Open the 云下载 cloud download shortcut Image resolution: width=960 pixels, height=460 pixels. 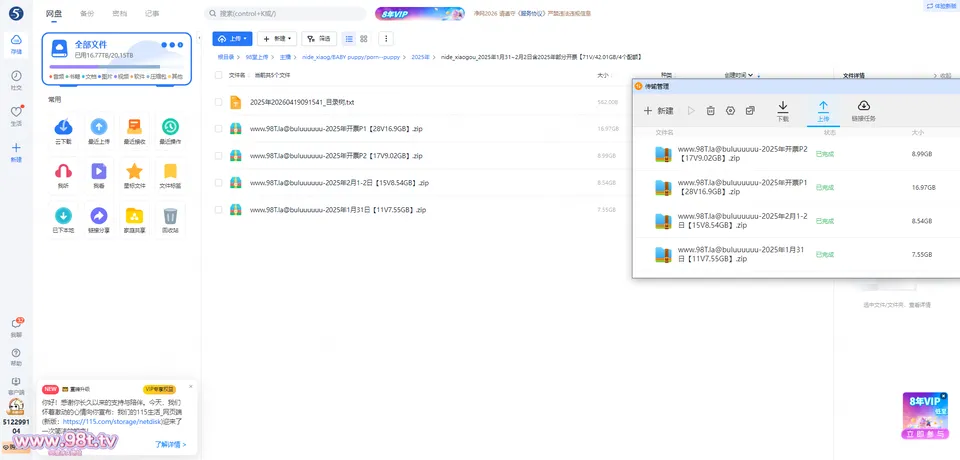pos(63,130)
